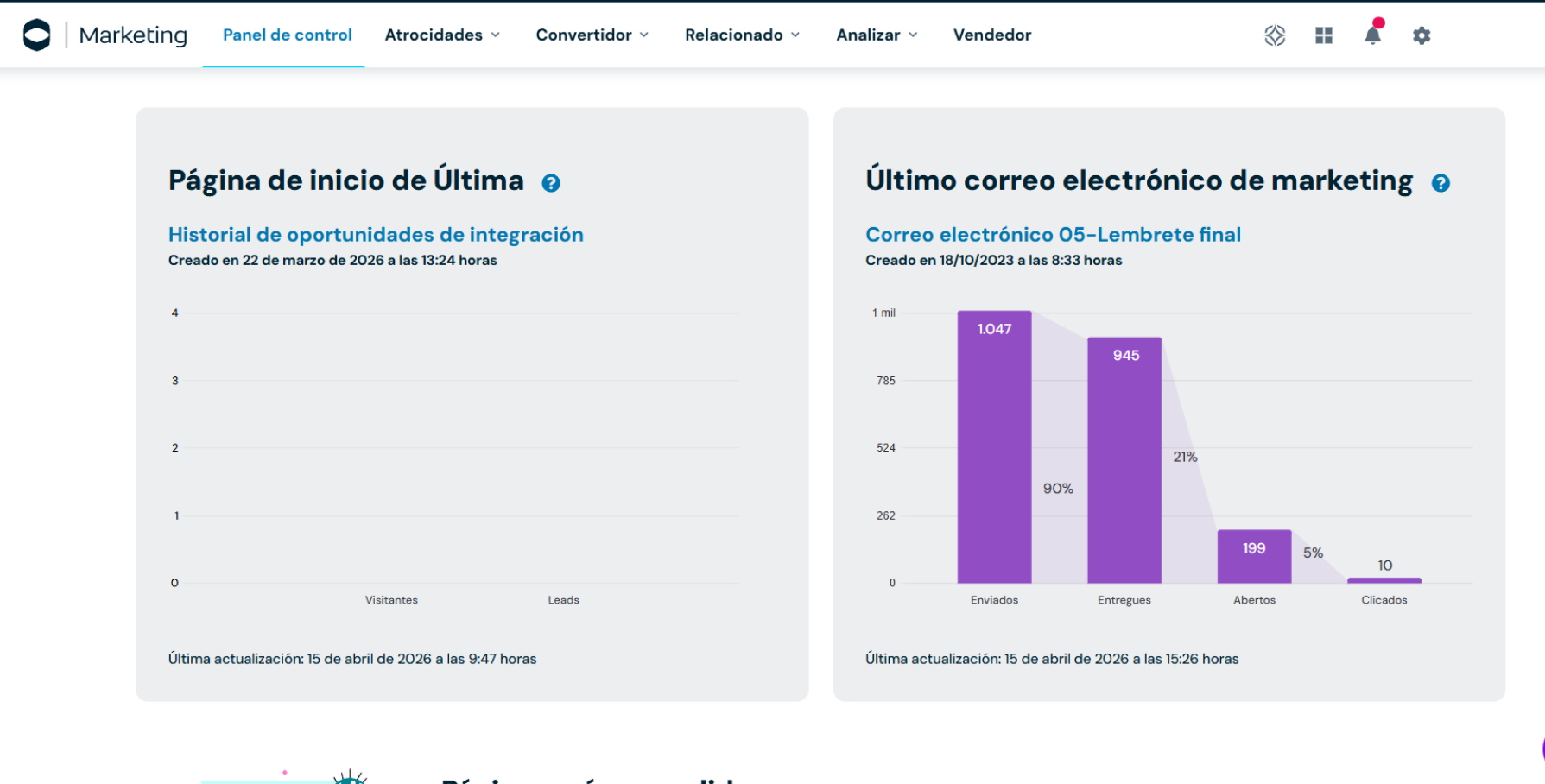This screenshot has width=1545, height=784.
Task: Open the apps grid icon
Action: pyautogui.click(x=1324, y=35)
